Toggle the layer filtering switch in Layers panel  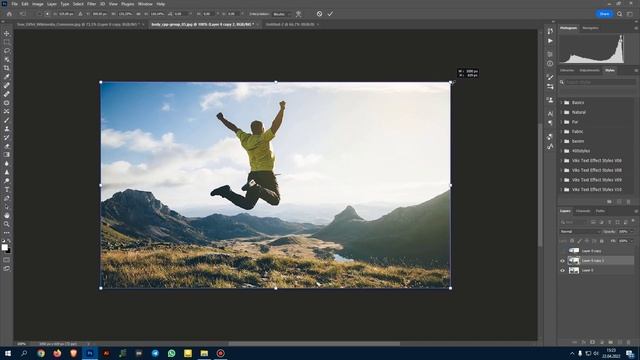click(633, 221)
